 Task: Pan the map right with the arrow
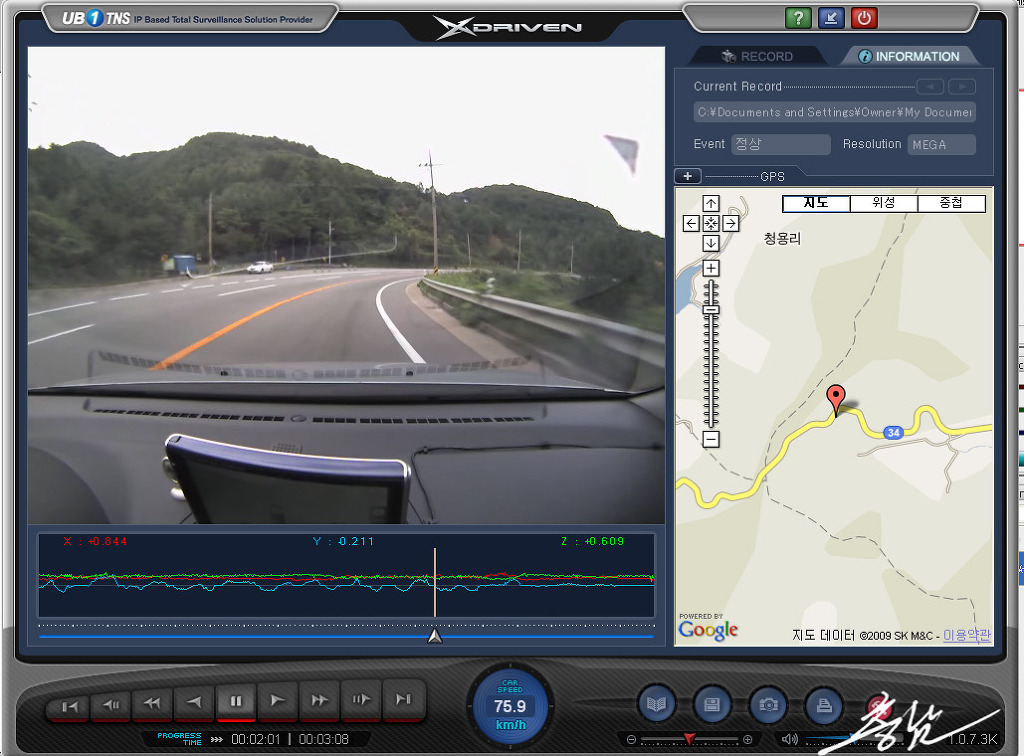(731, 224)
